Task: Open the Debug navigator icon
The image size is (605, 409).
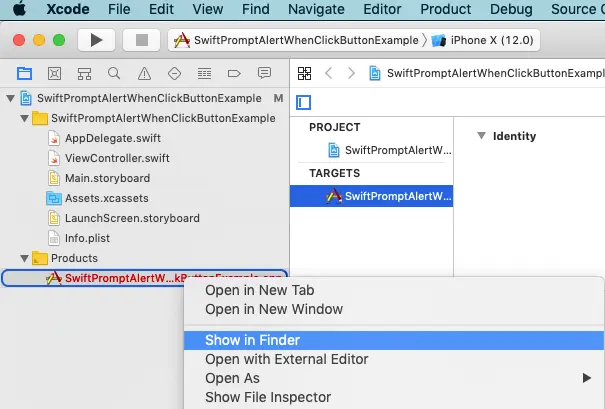Action: 204,73
